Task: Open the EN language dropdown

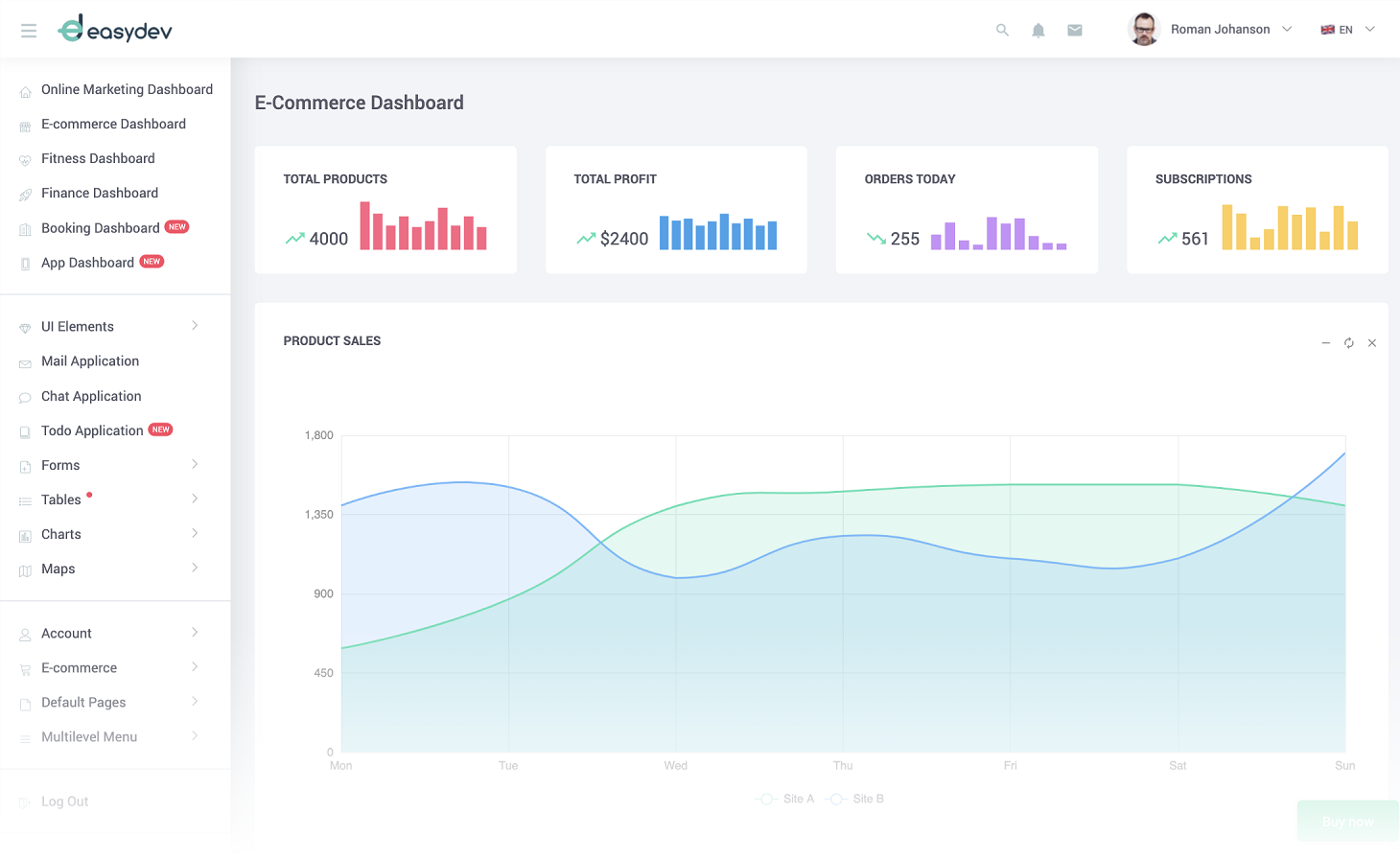Action: (x=1347, y=30)
